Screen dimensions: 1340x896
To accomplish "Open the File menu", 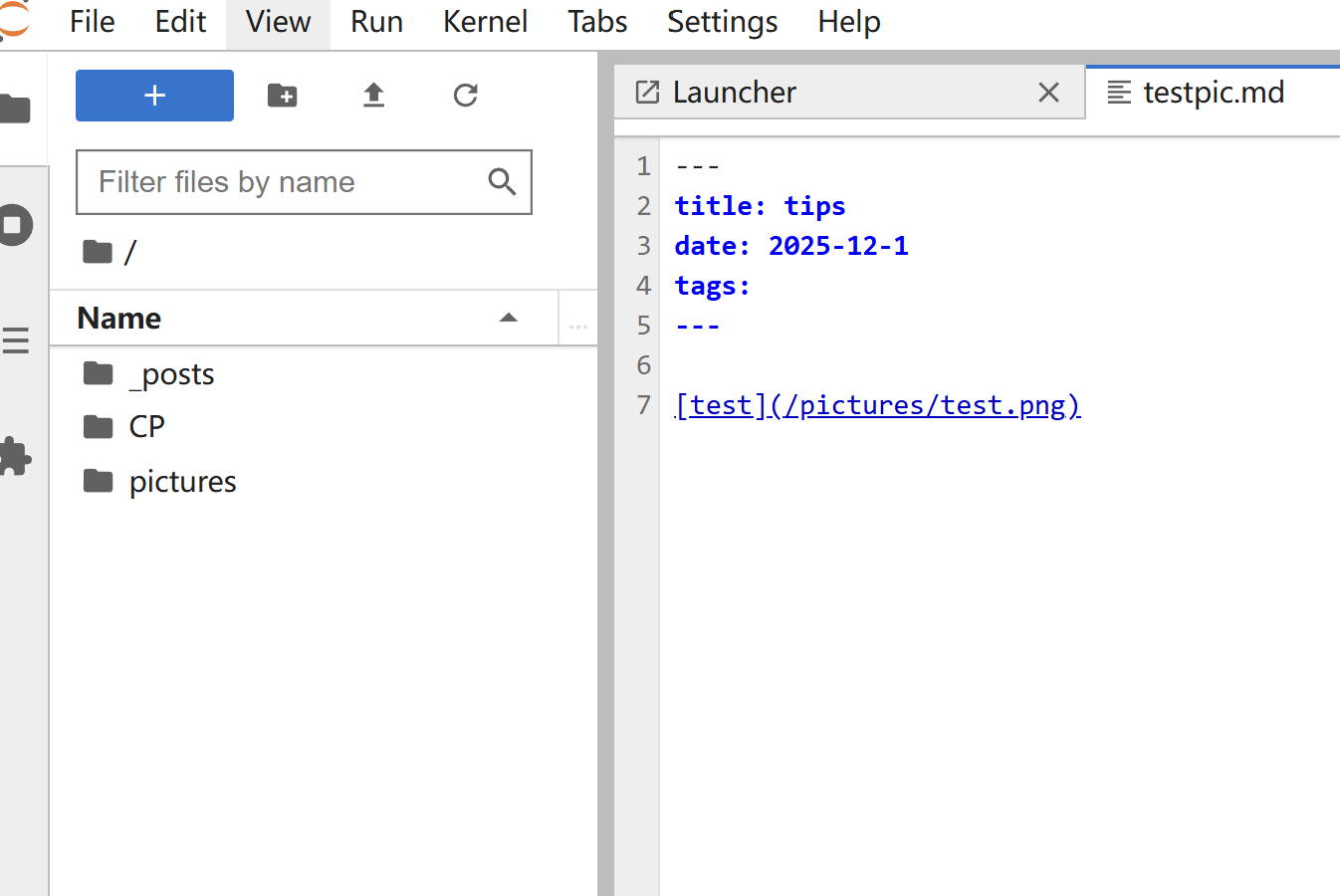I will (92, 22).
